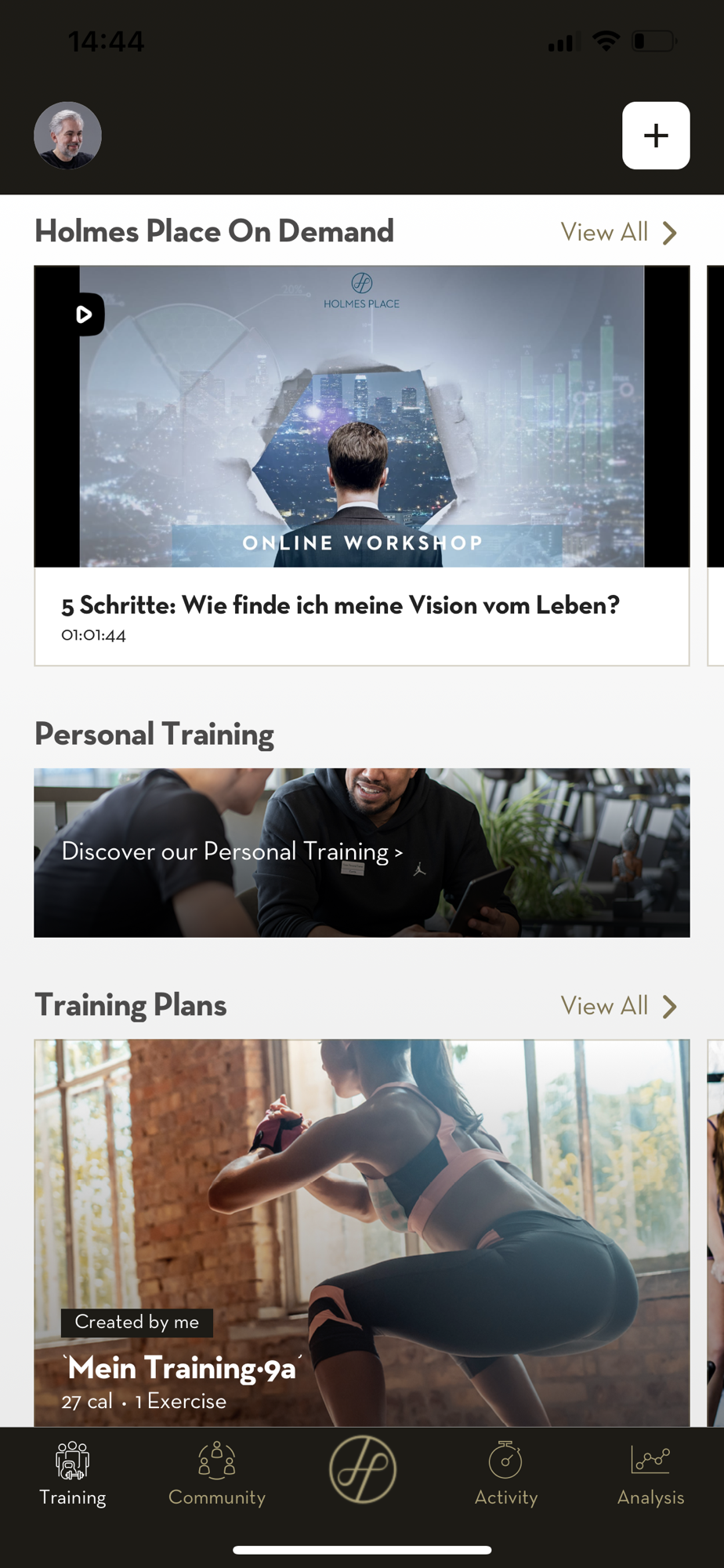Open 5 Schritte video title
The width and height of the screenshot is (724, 1568).
[x=341, y=605]
